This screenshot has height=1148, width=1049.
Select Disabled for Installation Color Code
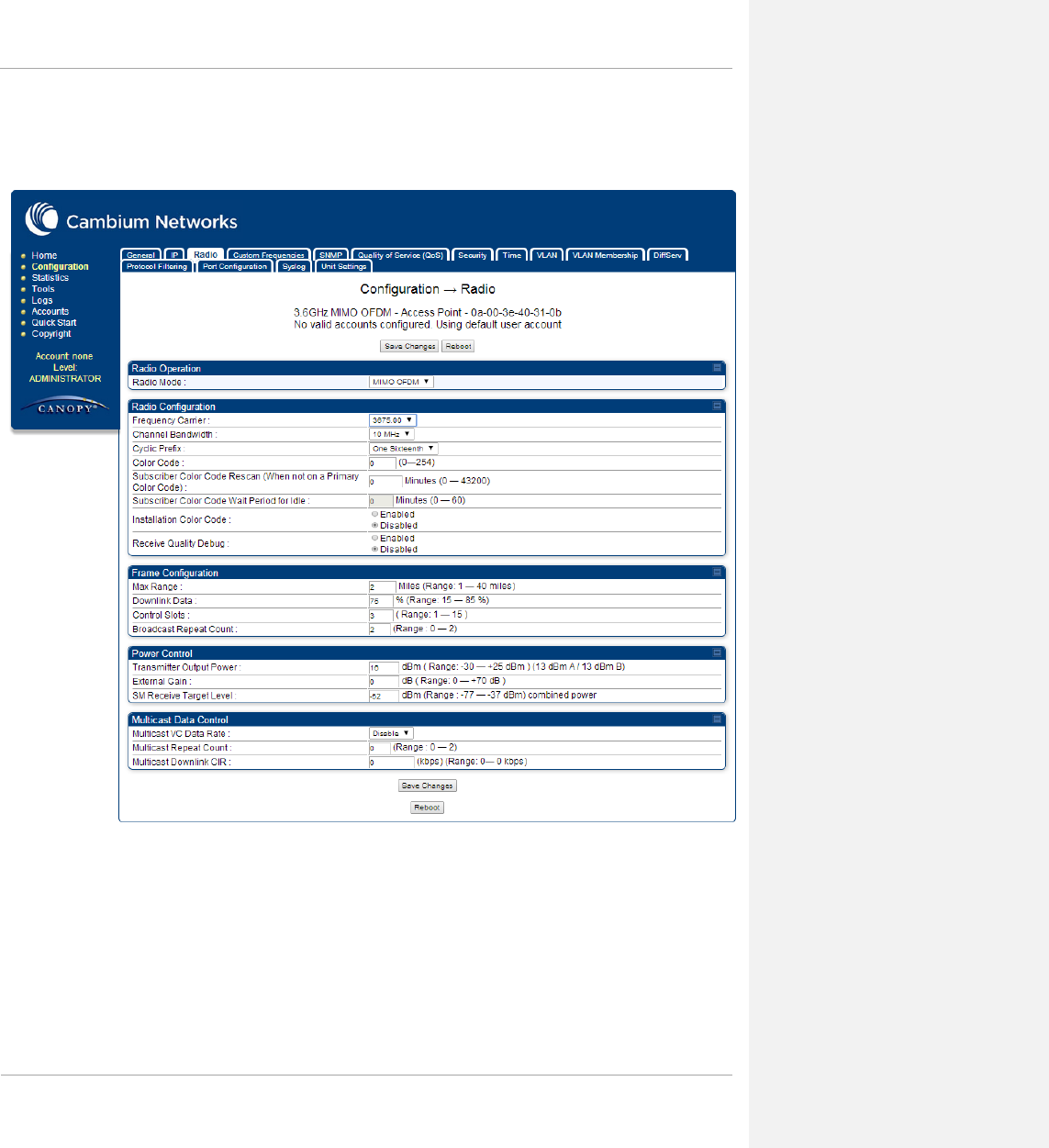click(374, 526)
